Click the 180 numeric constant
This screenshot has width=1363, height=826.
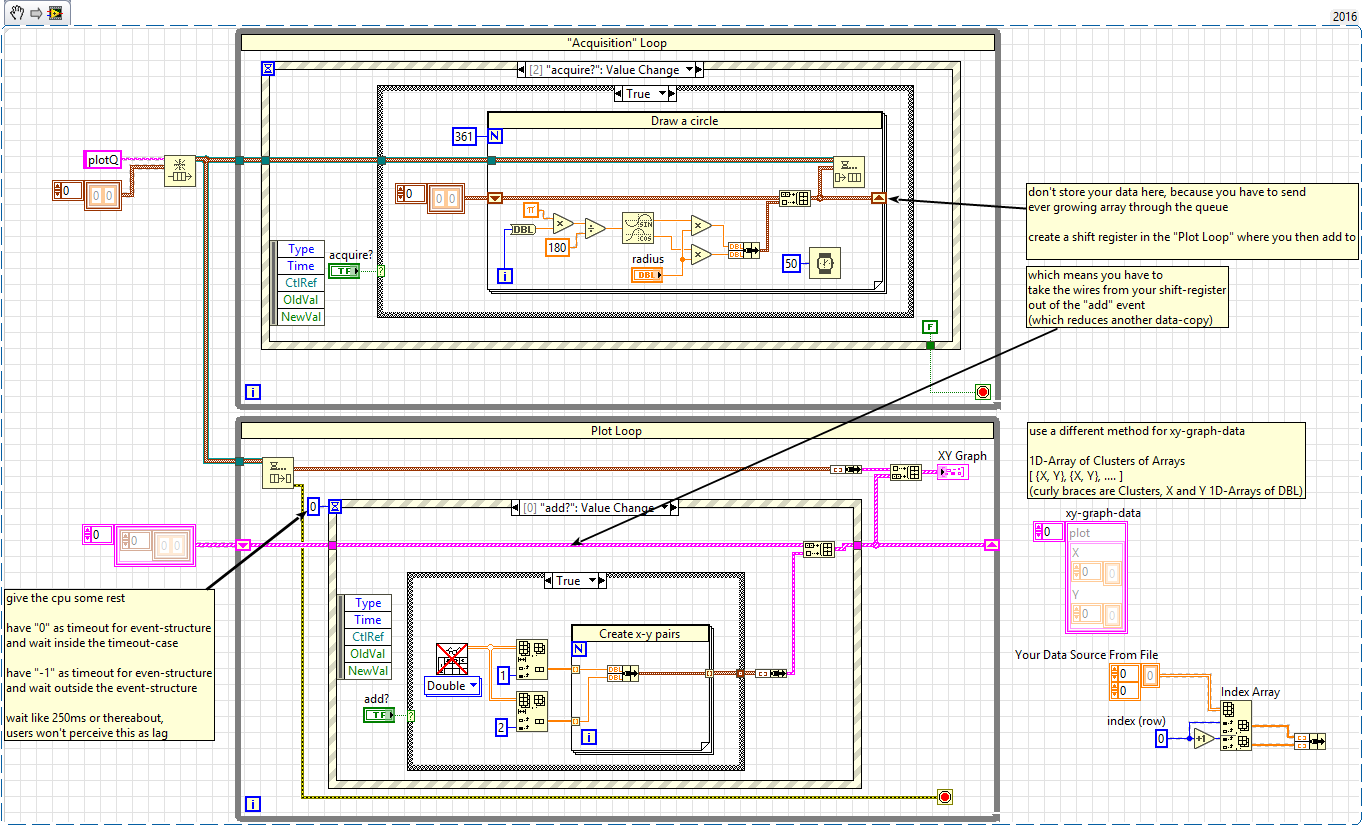559,247
